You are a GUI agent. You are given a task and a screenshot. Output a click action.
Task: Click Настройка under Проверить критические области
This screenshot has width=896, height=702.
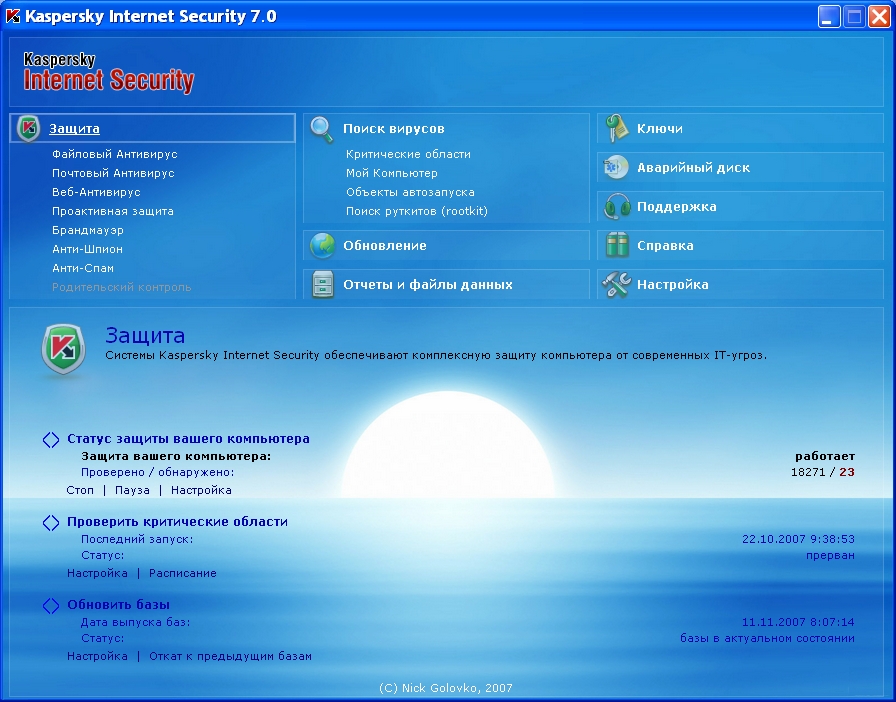point(97,573)
